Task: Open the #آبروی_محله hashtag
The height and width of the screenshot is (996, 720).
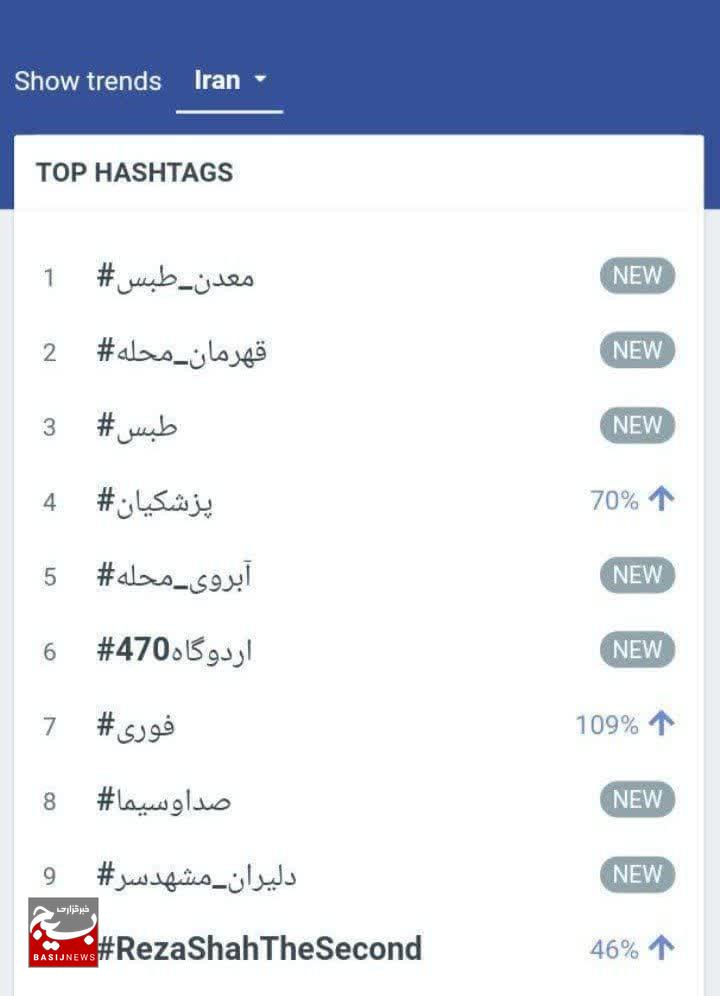Action: (x=175, y=576)
